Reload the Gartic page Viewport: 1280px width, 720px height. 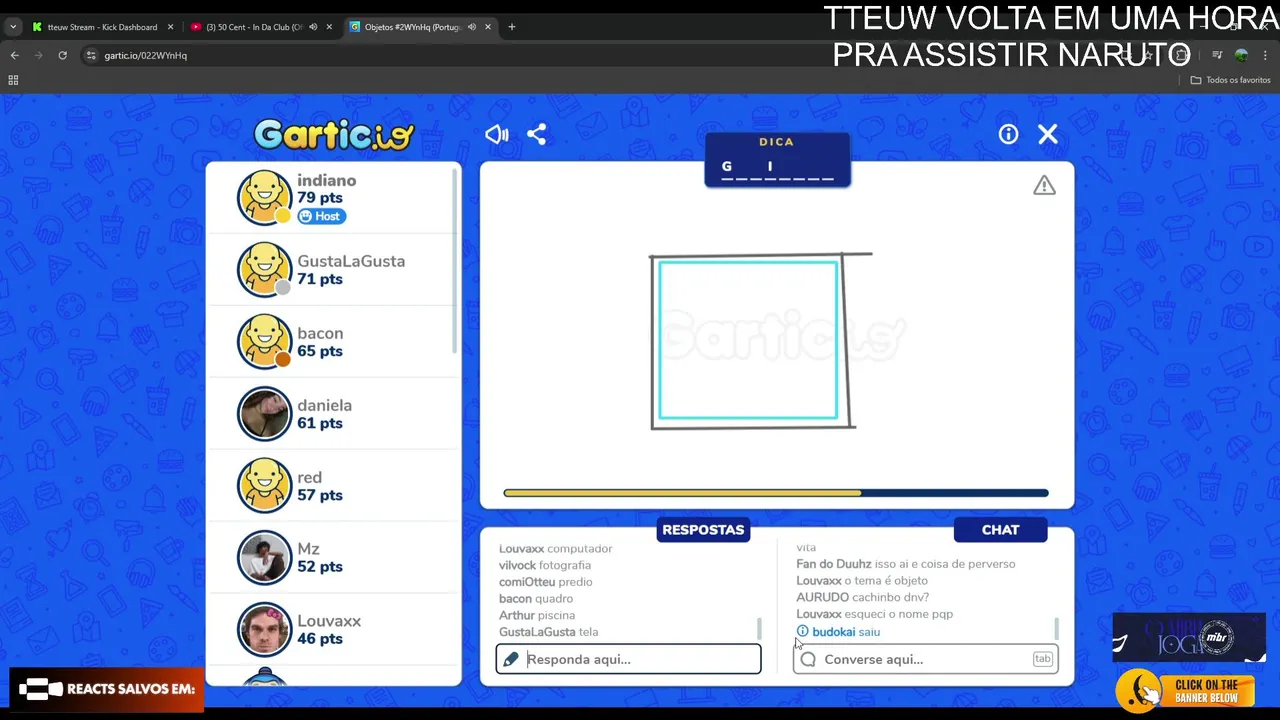click(62, 55)
